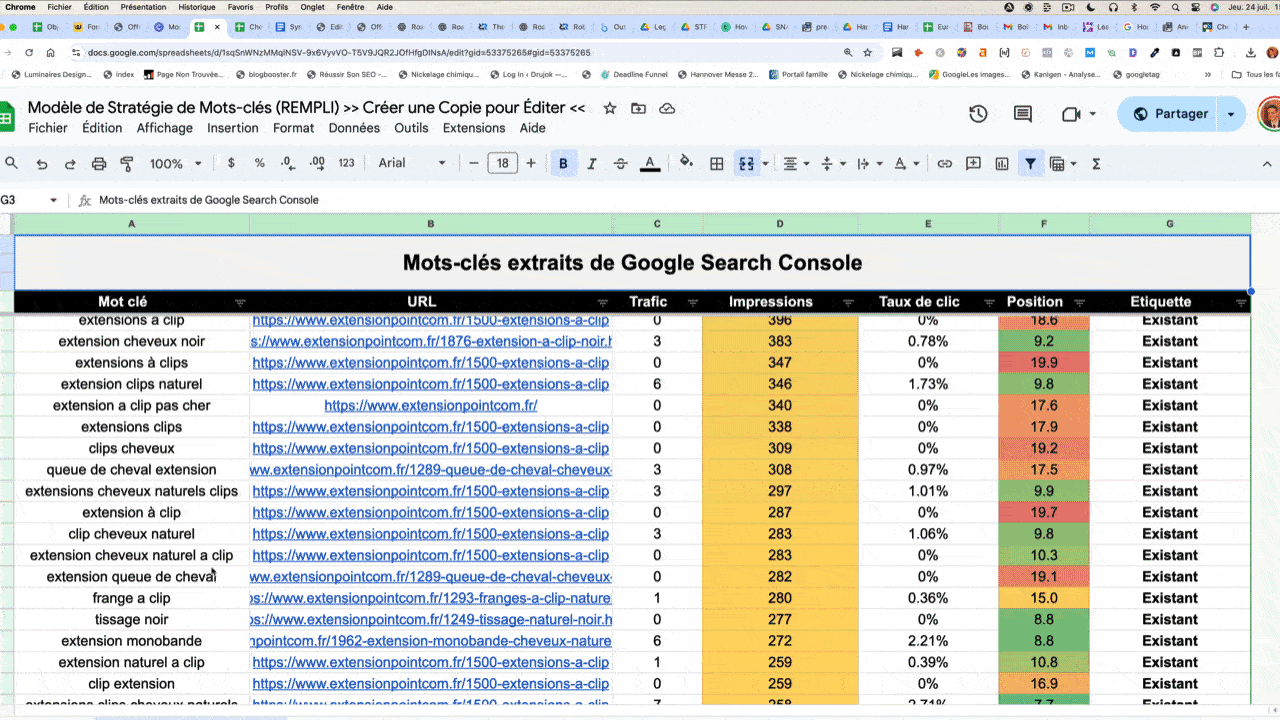Viewport: 1280px width, 720px height.
Task: Insert a comment from toolbar
Action: coord(973,163)
